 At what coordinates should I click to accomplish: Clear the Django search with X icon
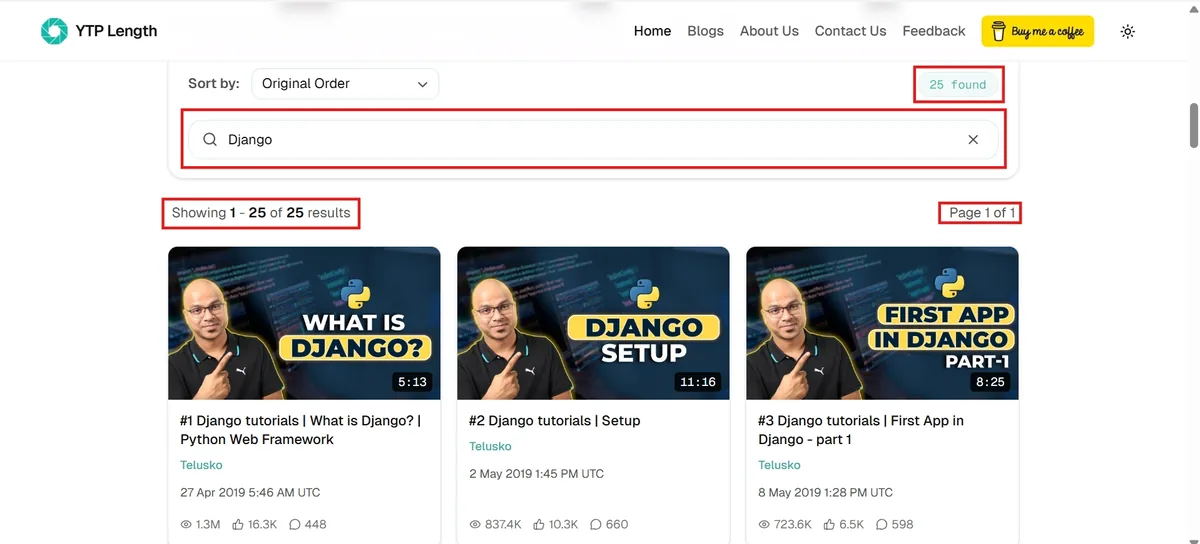(973, 140)
